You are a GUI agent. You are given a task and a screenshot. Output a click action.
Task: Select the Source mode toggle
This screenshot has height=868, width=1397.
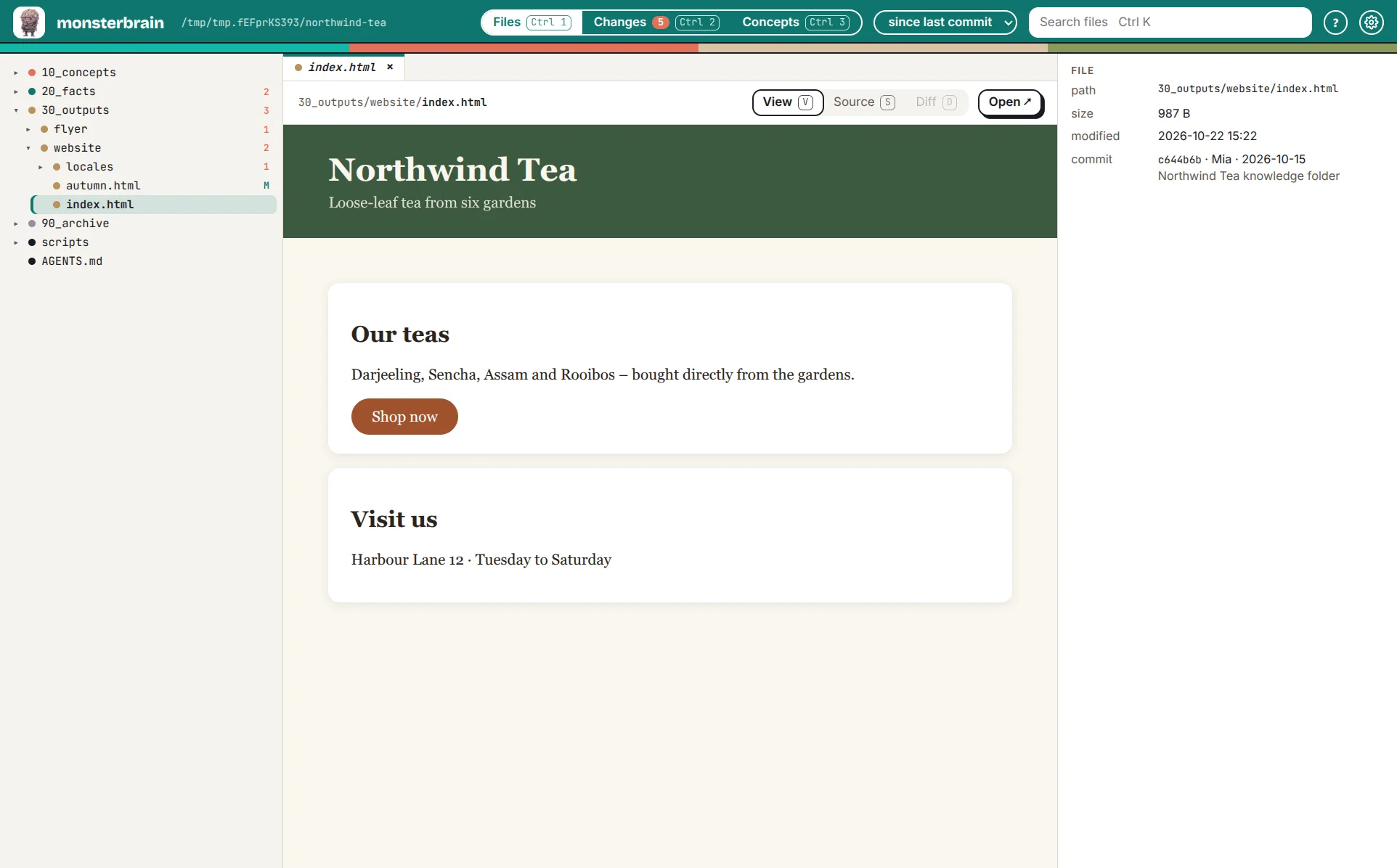tap(863, 102)
